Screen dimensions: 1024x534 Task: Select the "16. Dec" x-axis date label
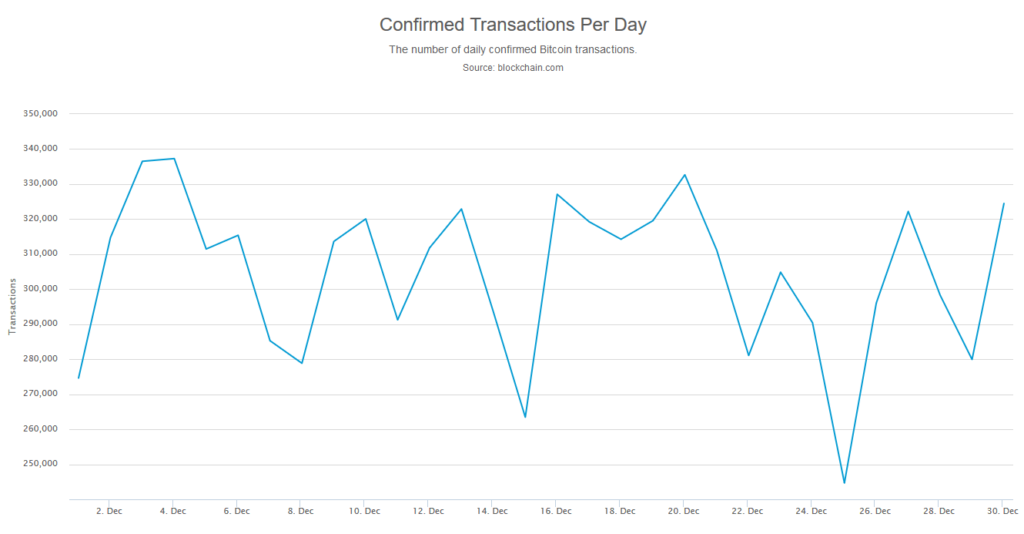(x=556, y=511)
